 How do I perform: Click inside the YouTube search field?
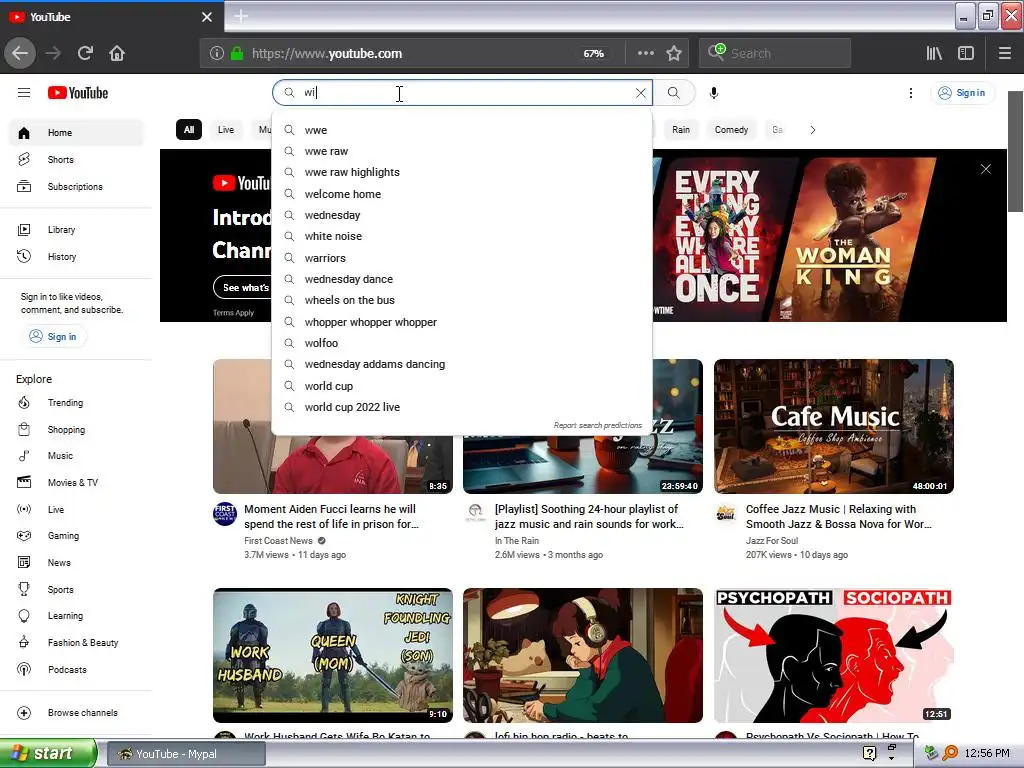[x=464, y=93]
